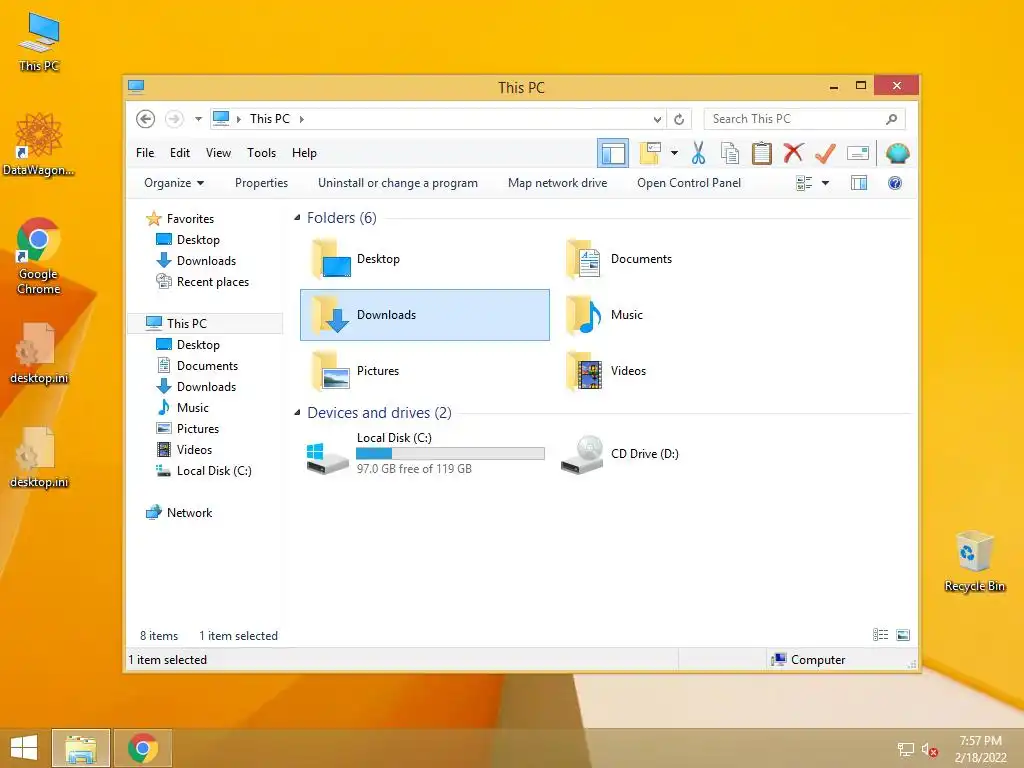This screenshot has width=1024, height=768.
Task: Select Documents in the navigation pane
Action: click(198, 366)
